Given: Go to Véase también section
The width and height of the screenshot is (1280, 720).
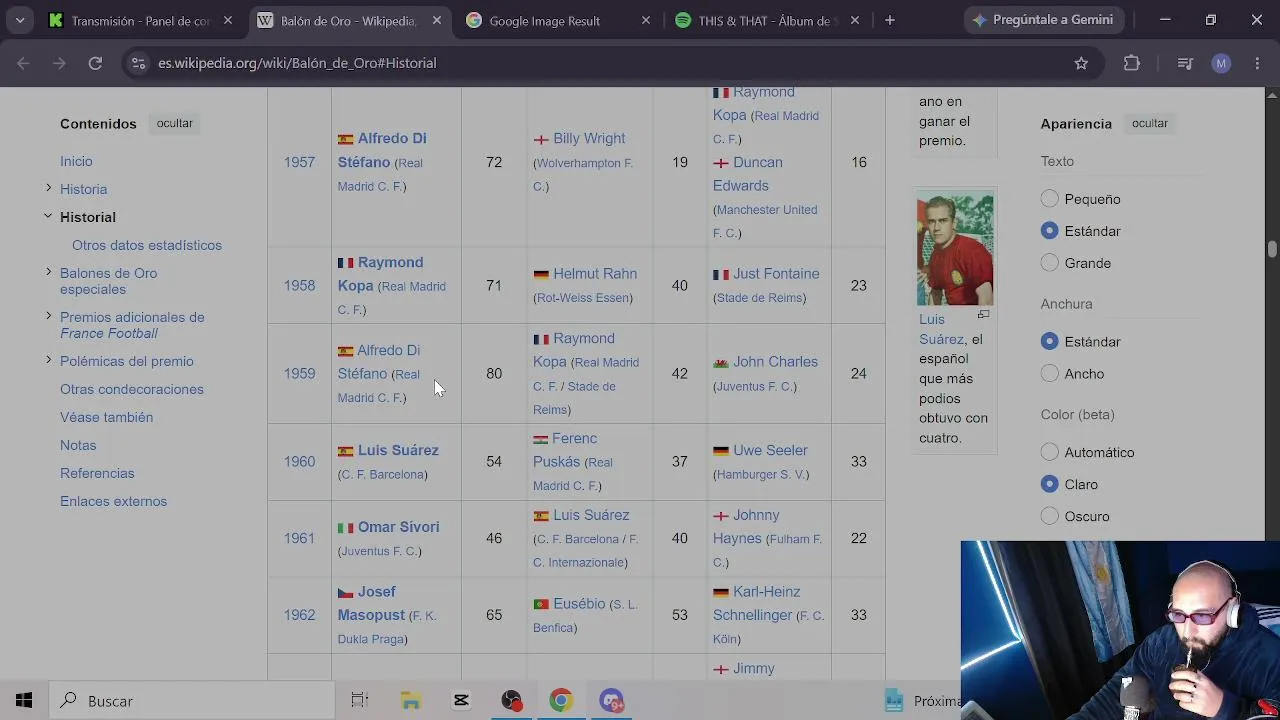Looking at the screenshot, I should pyautogui.click(x=106, y=417).
